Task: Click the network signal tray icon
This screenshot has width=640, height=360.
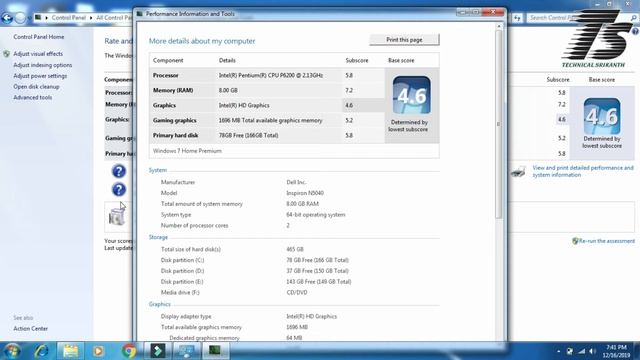Action: point(581,351)
